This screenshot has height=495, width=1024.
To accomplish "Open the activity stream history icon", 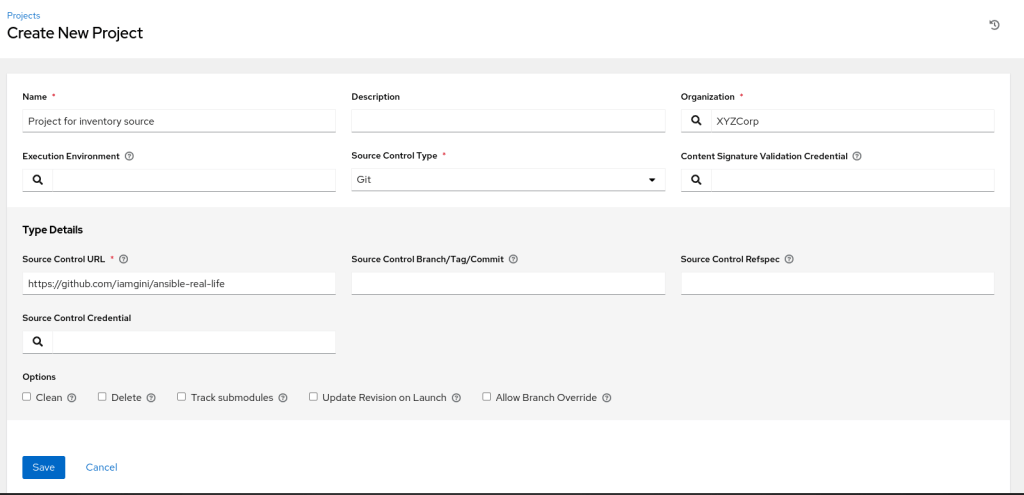I will pos(994,25).
